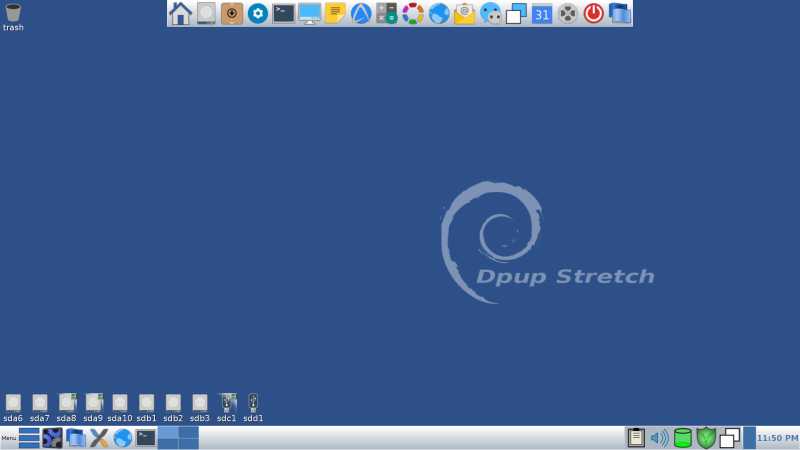Open the calendar icon showing 31
The width and height of the screenshot is (800, 450).
pos(541,13)
